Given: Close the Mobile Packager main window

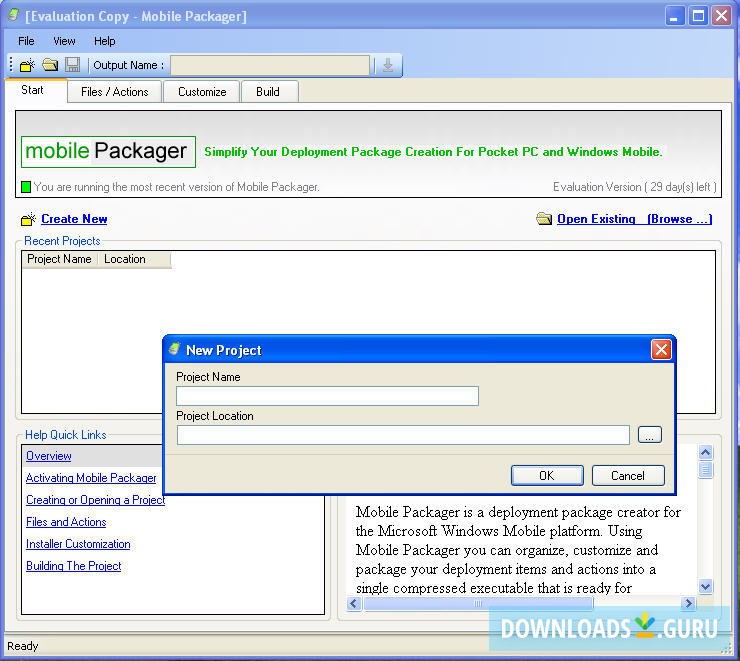Looking at the screenshot, I should [x=722, y=17].
